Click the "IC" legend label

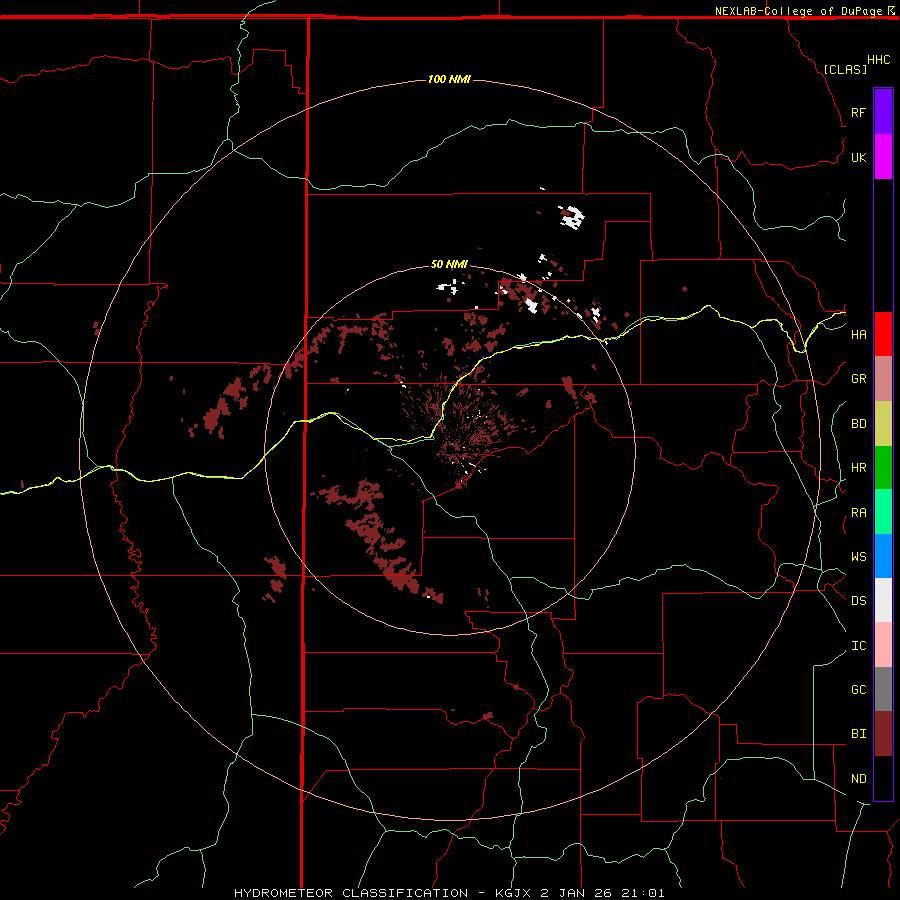click(858, 645)
